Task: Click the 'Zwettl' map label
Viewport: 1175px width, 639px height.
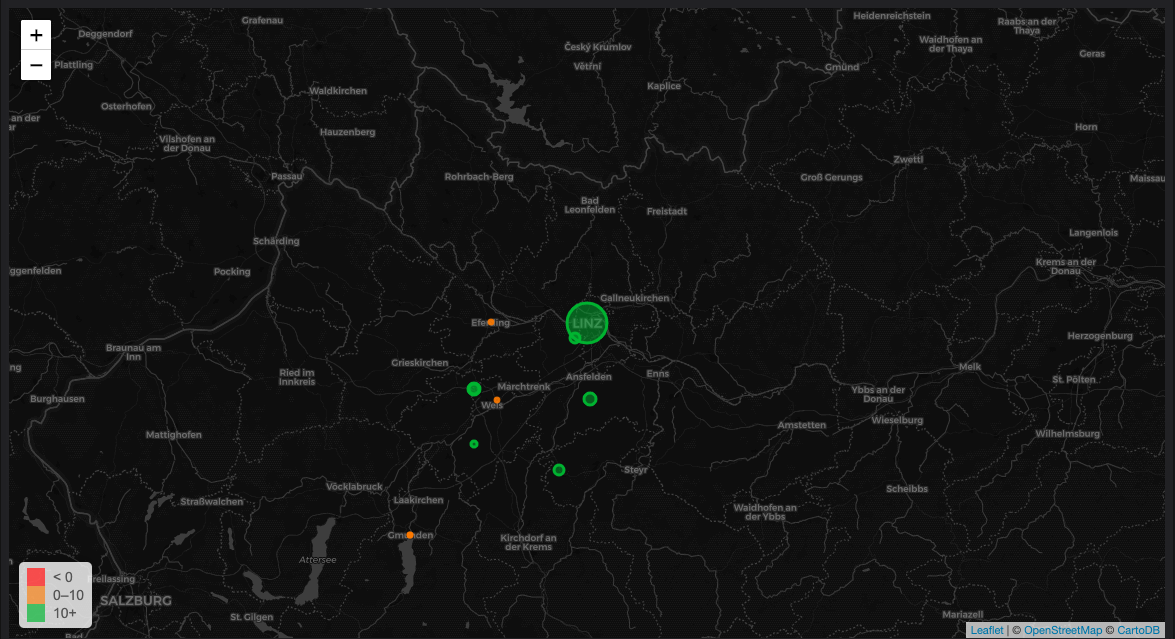Action: click(908, 159)
